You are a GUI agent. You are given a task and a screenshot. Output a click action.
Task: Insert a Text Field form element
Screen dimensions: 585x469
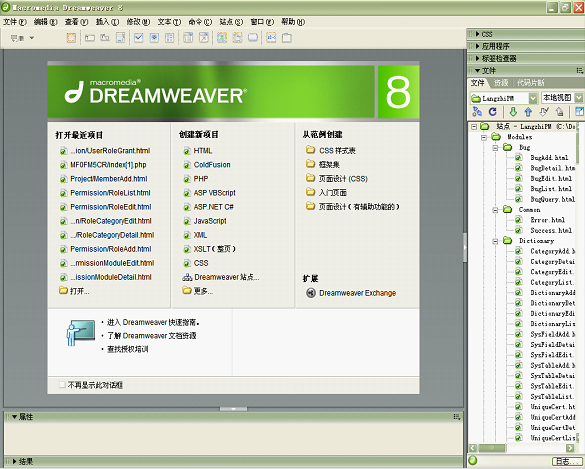tap(90, 38)
